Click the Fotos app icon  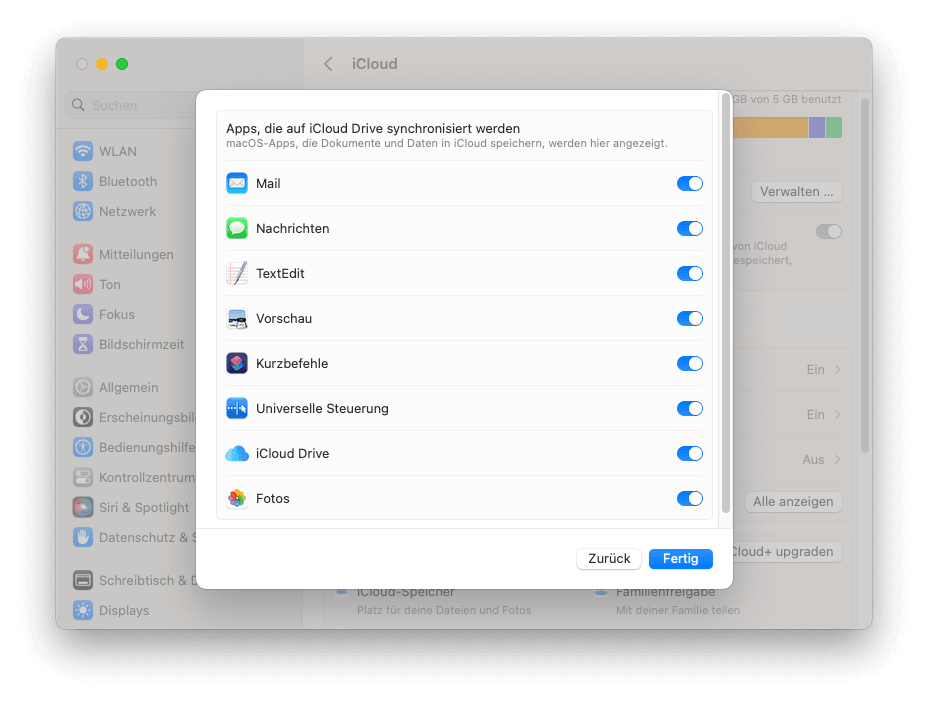(237, 498)
